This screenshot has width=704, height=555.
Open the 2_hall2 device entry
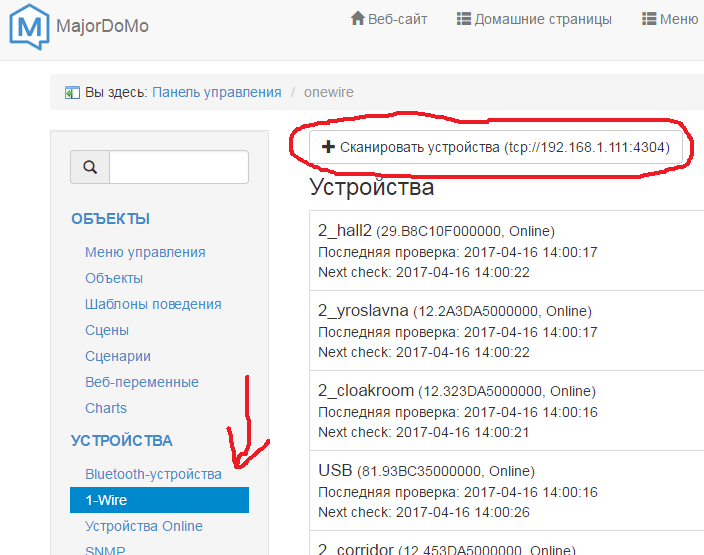tap(506, 251)
